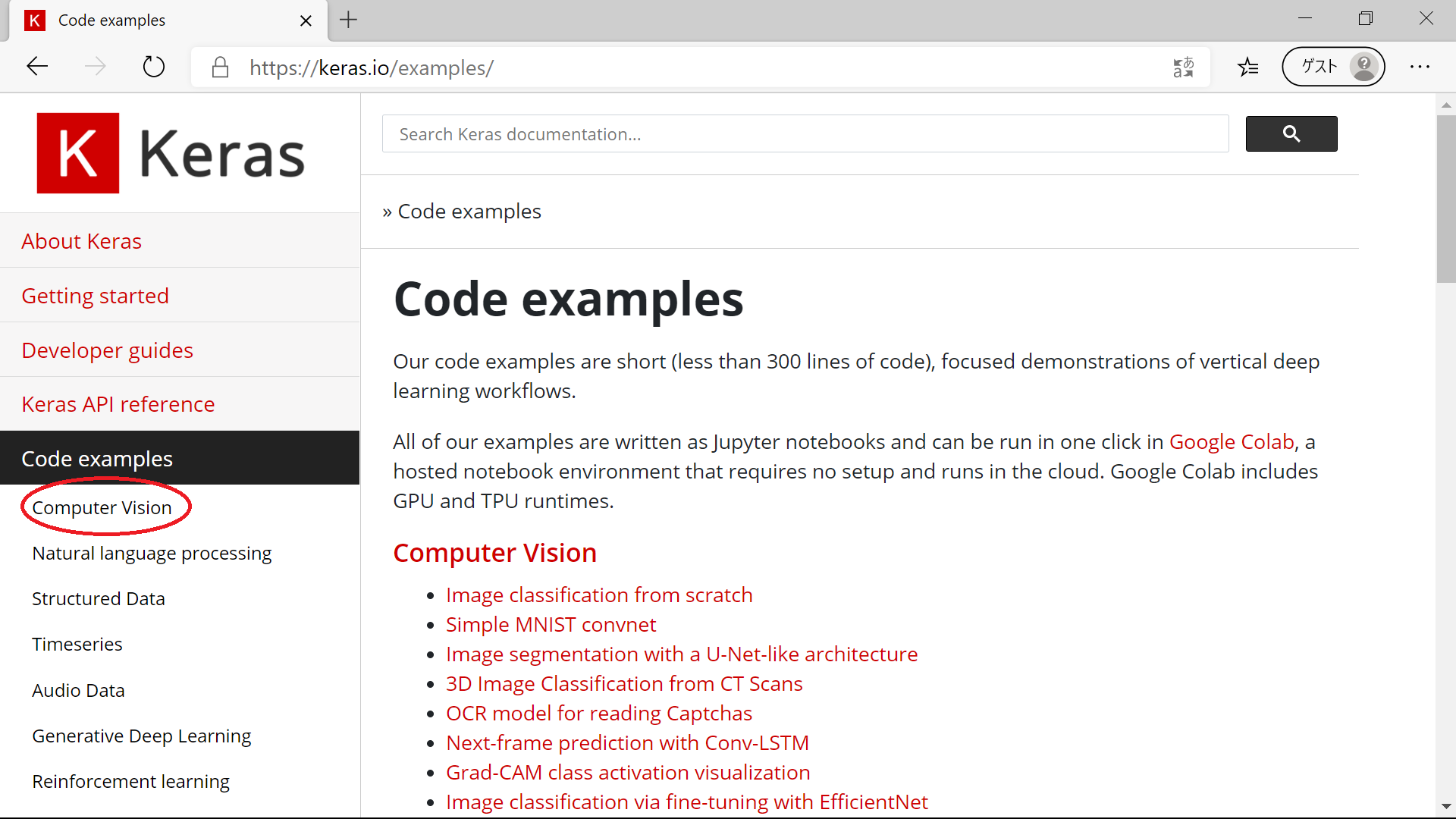1456x819 pixels.
Task: Click the scrollbar up arrow
Action: click(1445, 105)
